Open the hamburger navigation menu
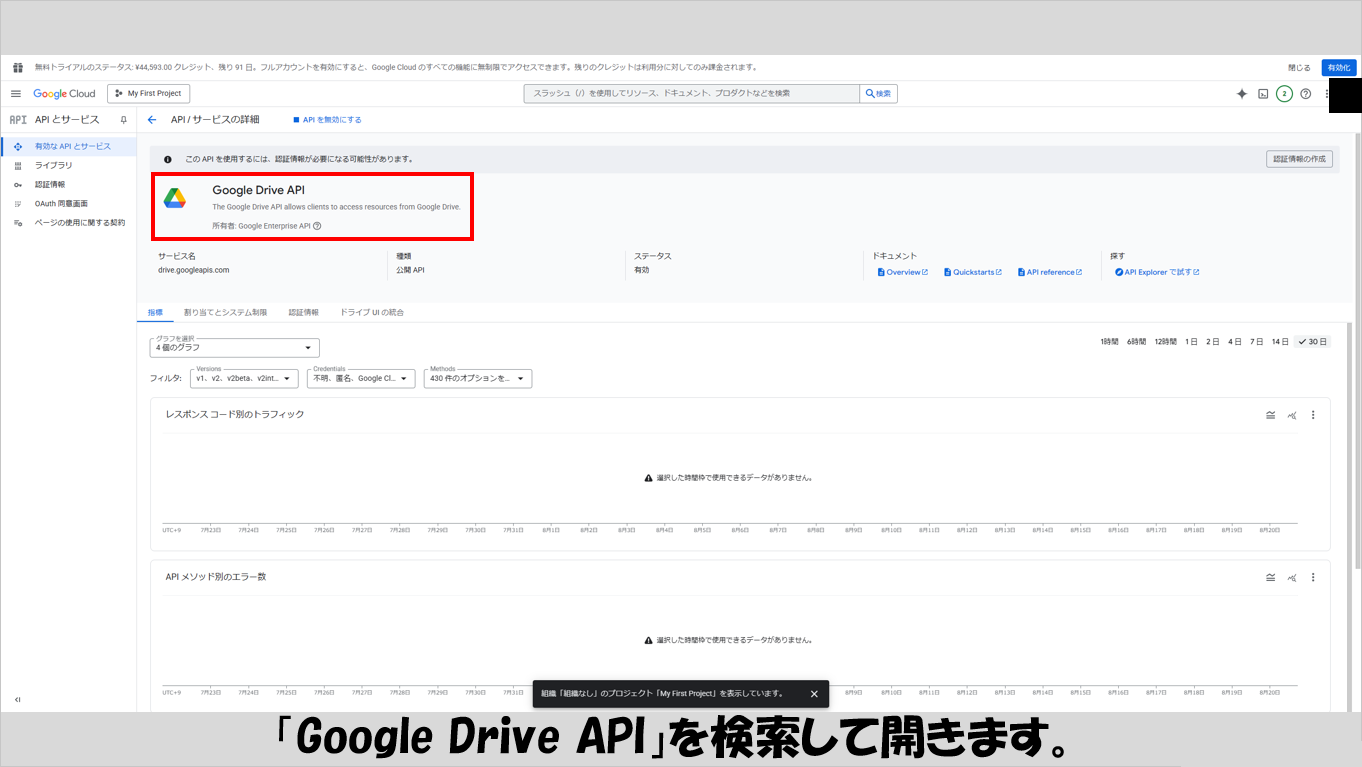 (16, 93)
